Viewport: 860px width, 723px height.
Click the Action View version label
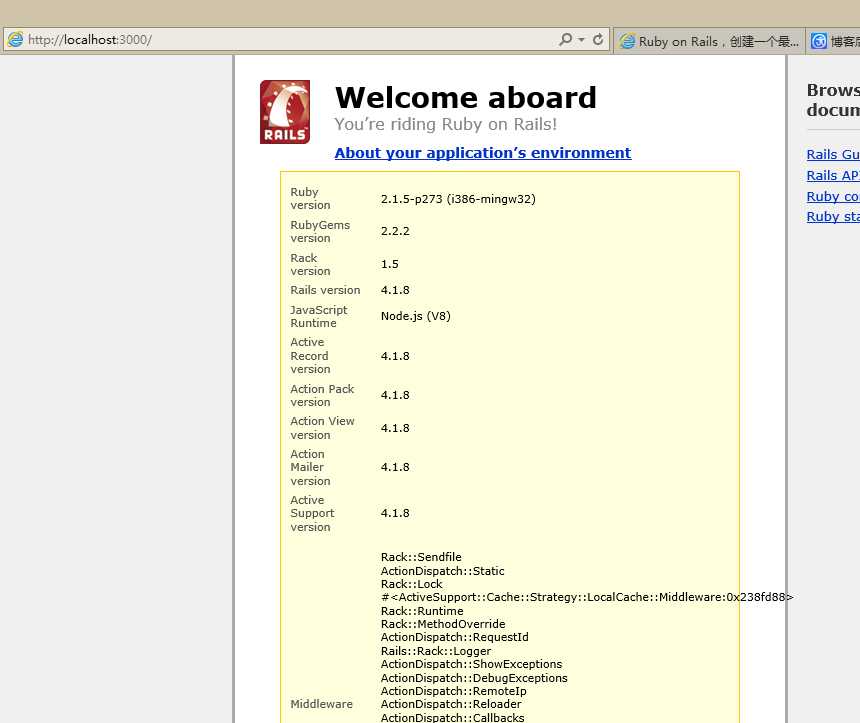(x=322, y=428)
